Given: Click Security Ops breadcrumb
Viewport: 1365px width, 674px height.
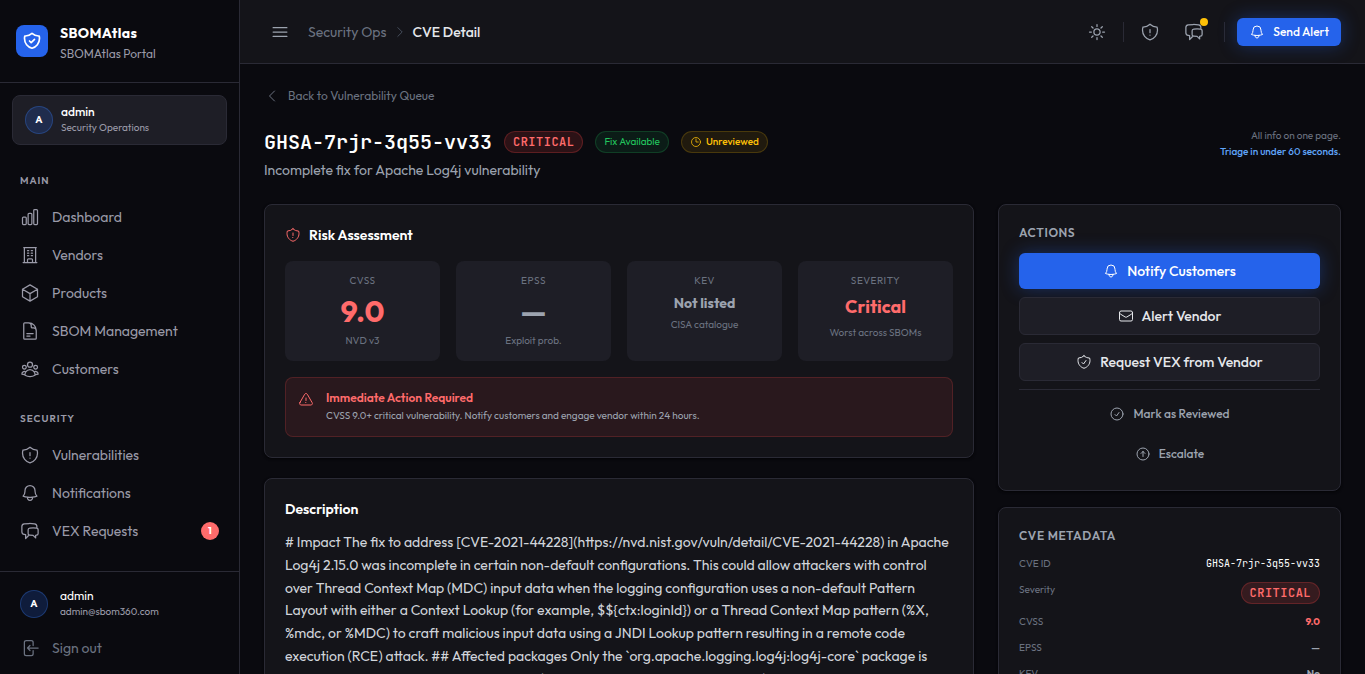Looking at the screenshot, I should point(347,32).
